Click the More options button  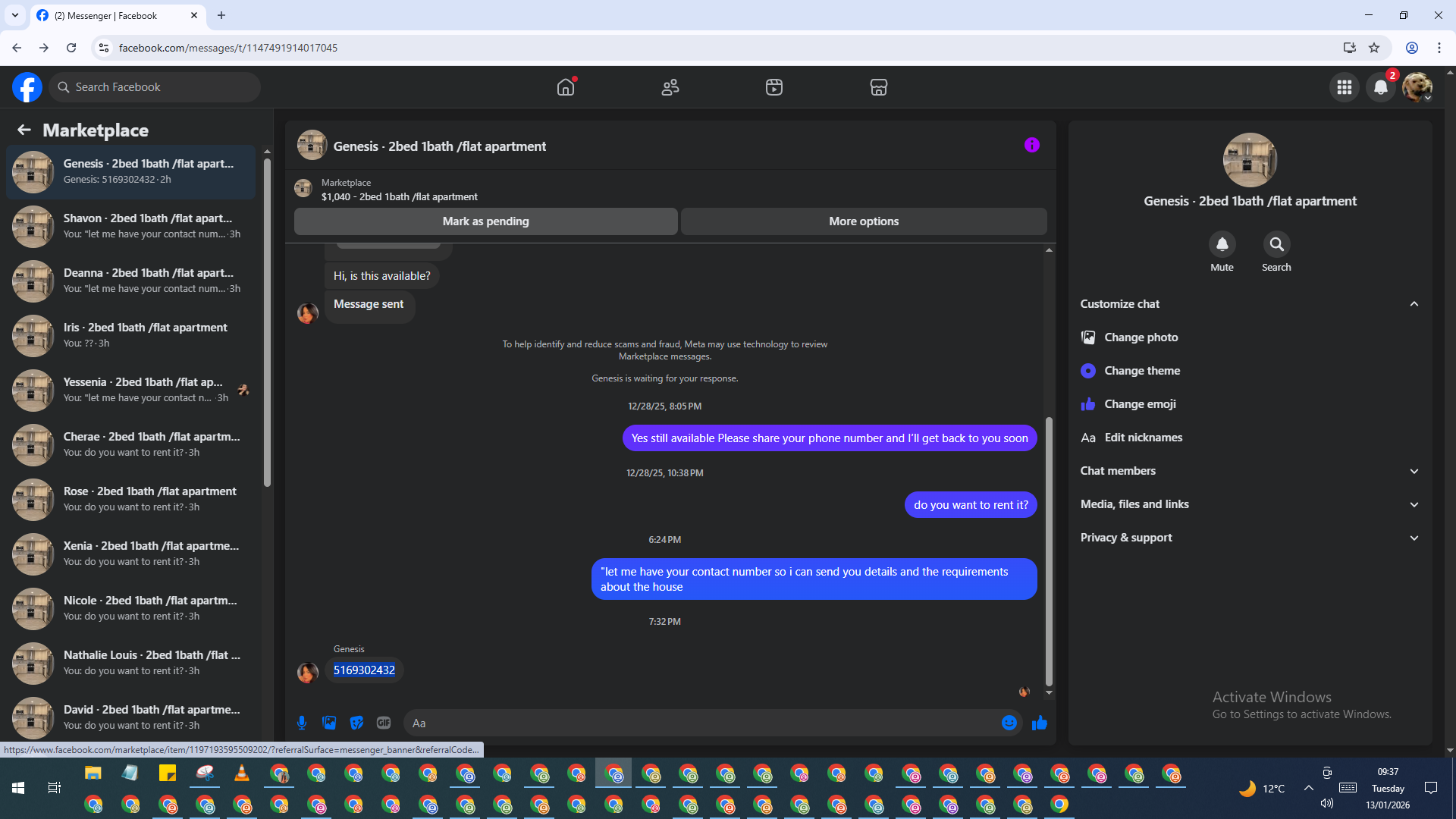(863, 221)
